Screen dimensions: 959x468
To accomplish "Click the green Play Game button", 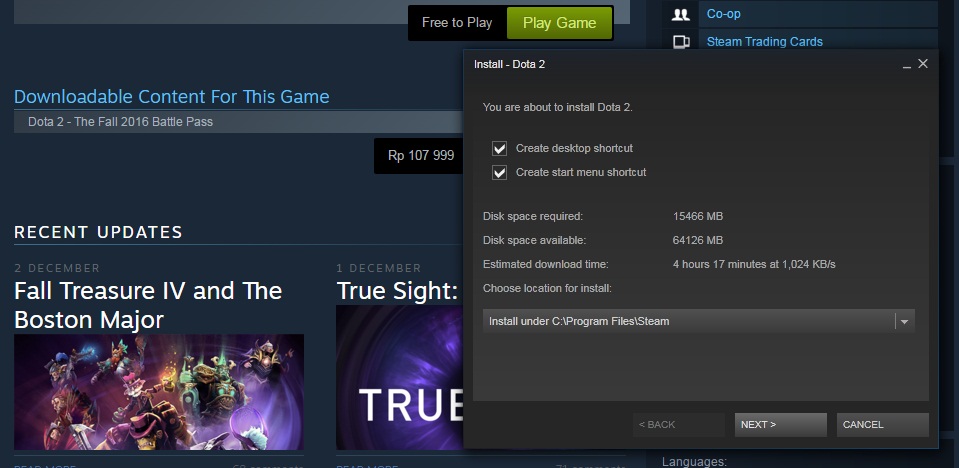I will (560, 23).
